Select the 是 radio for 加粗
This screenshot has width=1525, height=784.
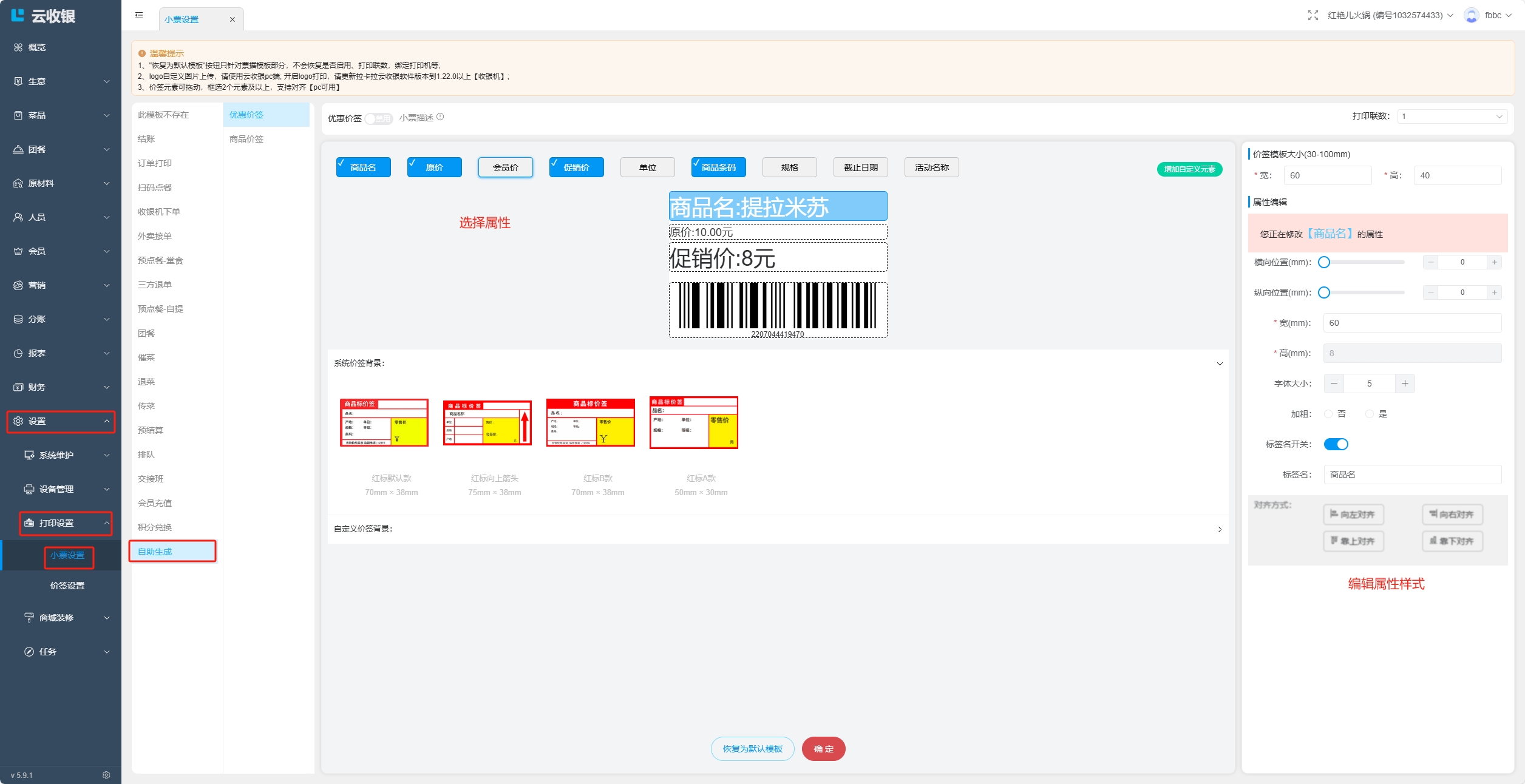tap(1370, 414)
